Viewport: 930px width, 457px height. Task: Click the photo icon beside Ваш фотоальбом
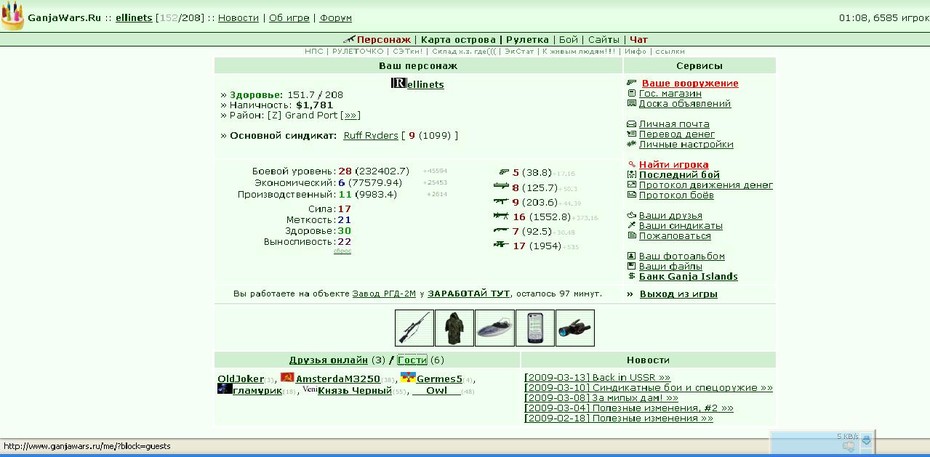coord(632,256)
